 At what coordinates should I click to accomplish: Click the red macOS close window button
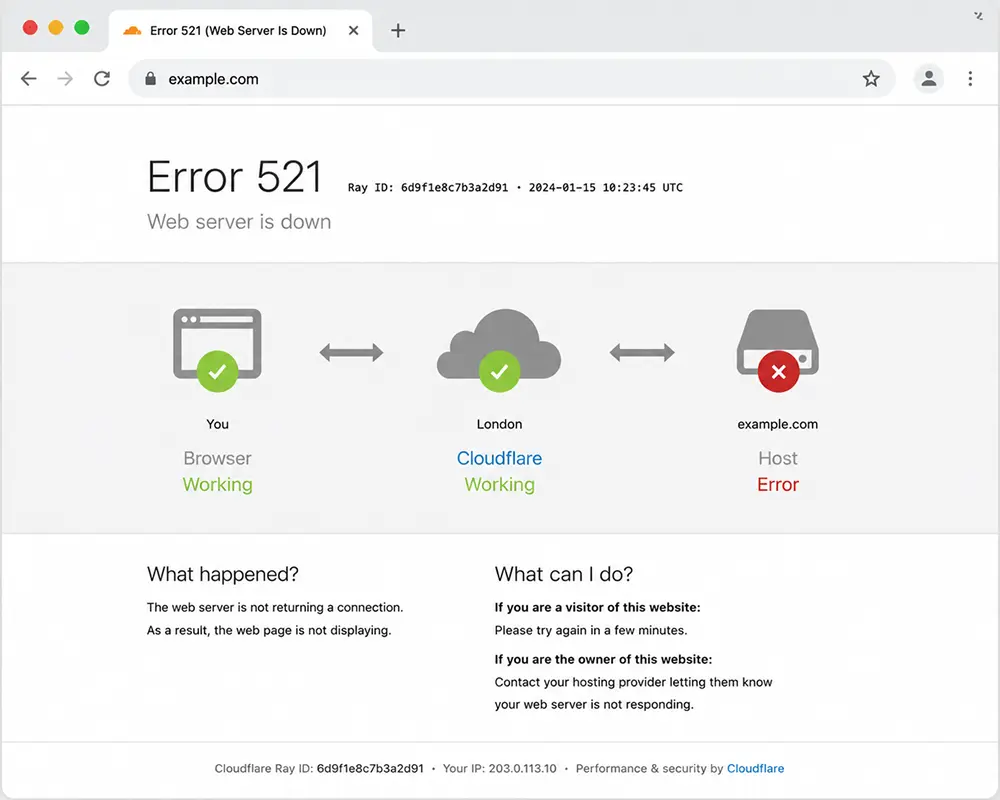tap(30, 27)
